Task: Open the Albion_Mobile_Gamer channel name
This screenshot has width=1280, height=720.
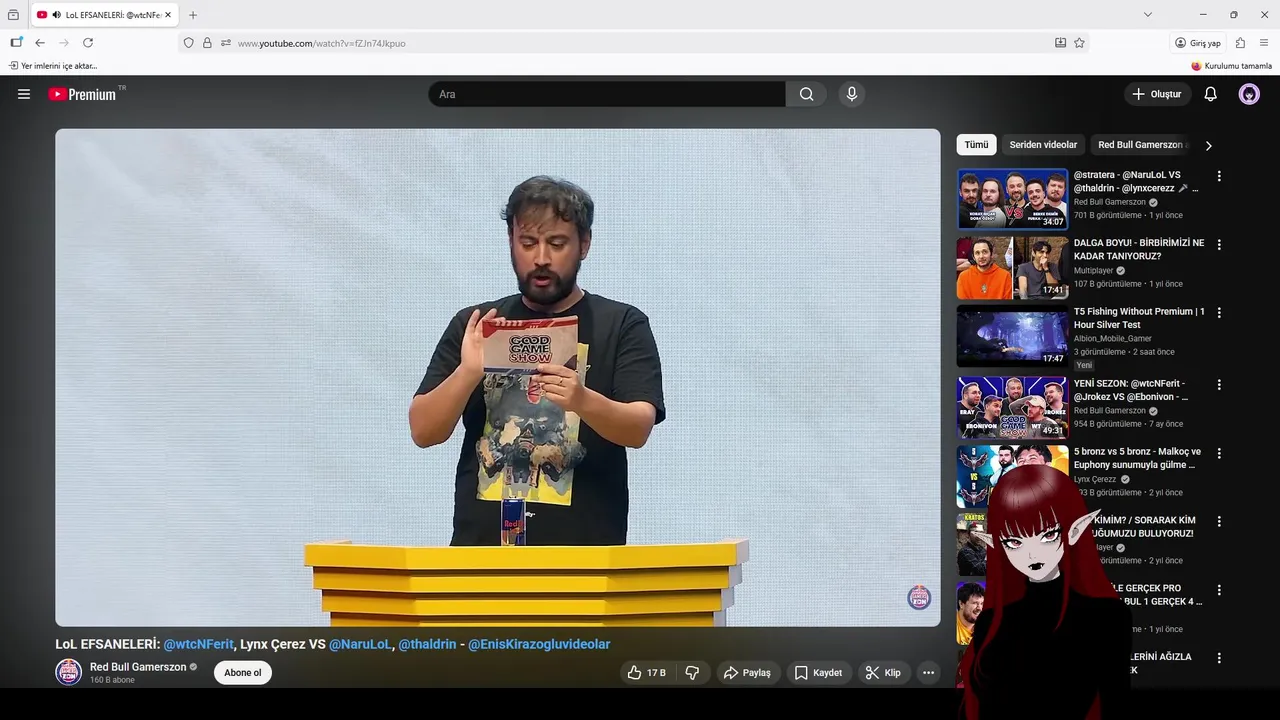Action: pos(1113,339)
